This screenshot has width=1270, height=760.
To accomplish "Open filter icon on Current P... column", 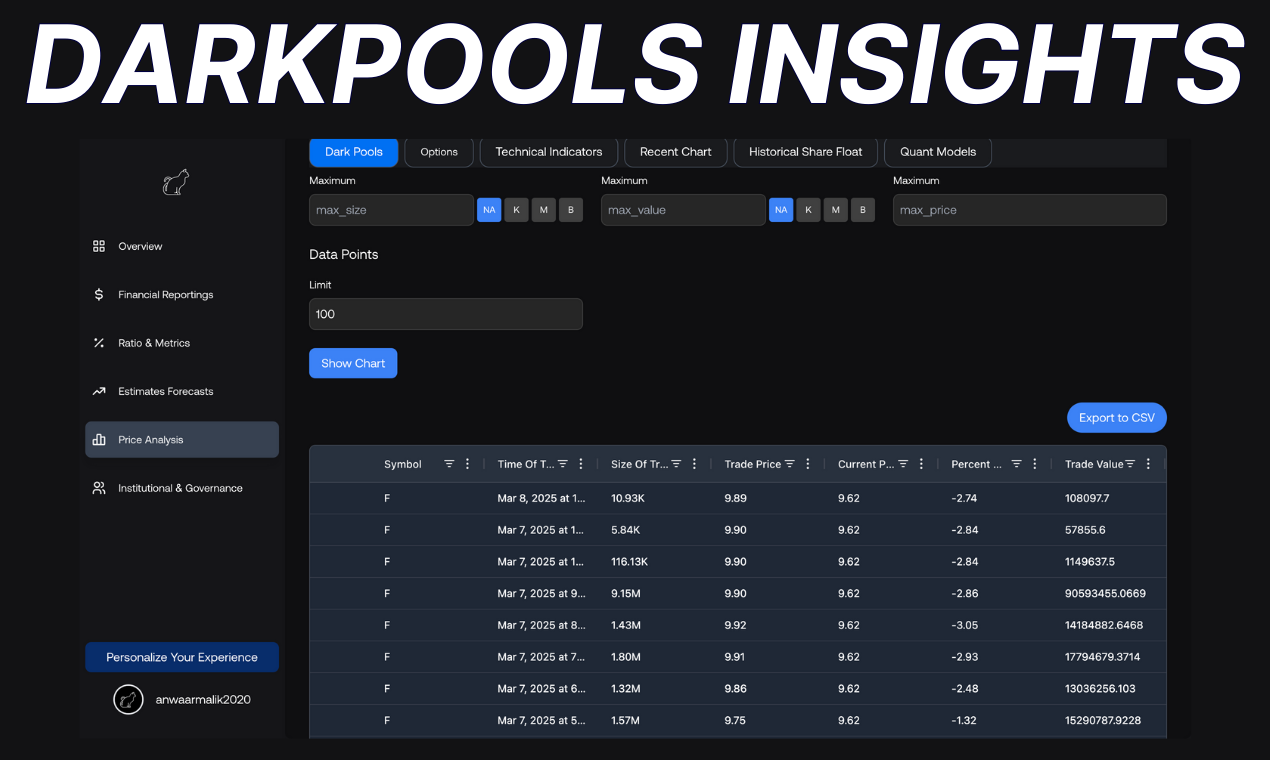I will (903, 464).
